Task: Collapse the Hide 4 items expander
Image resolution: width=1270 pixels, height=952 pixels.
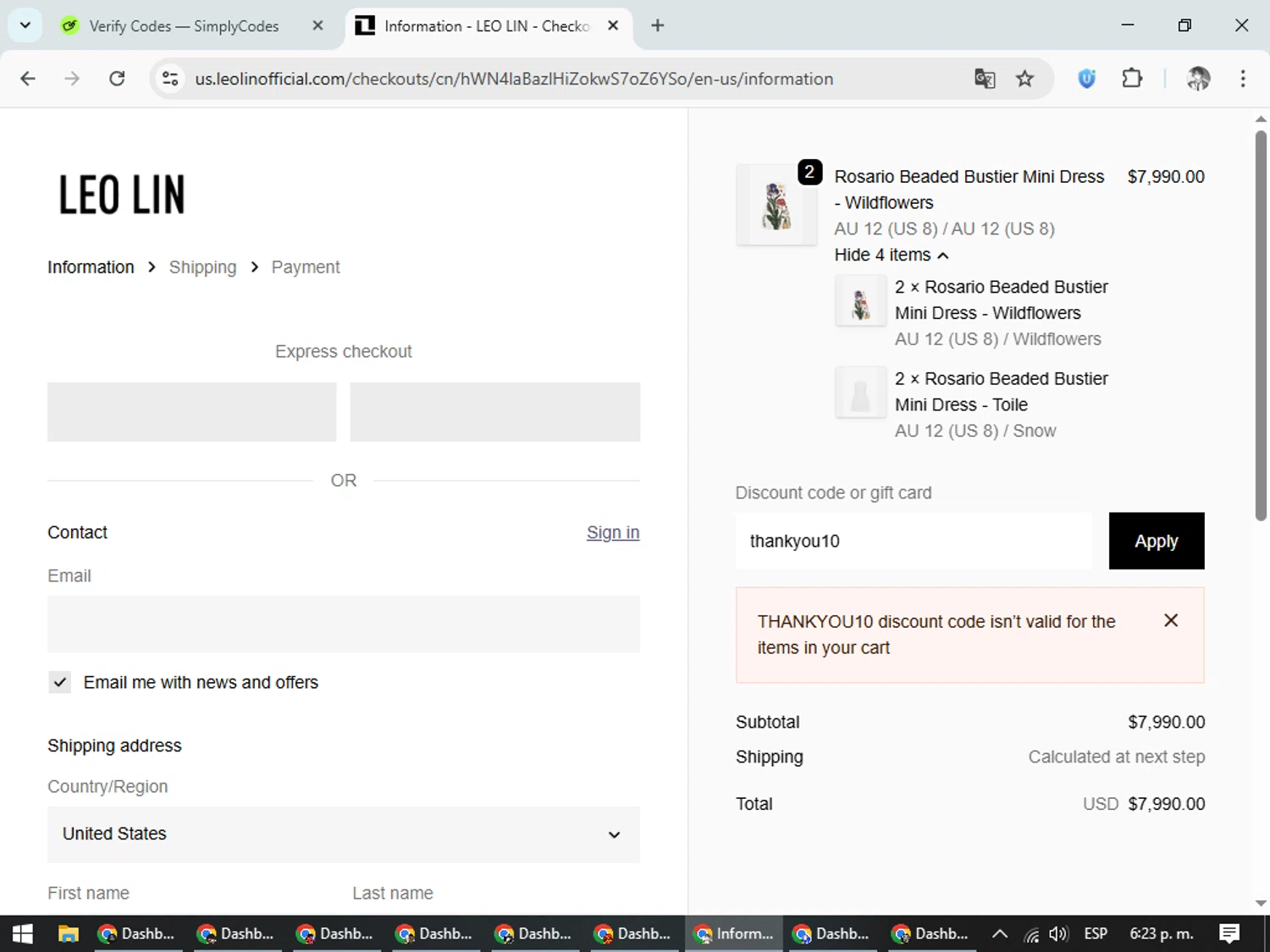Action: [x=891, y=255]
